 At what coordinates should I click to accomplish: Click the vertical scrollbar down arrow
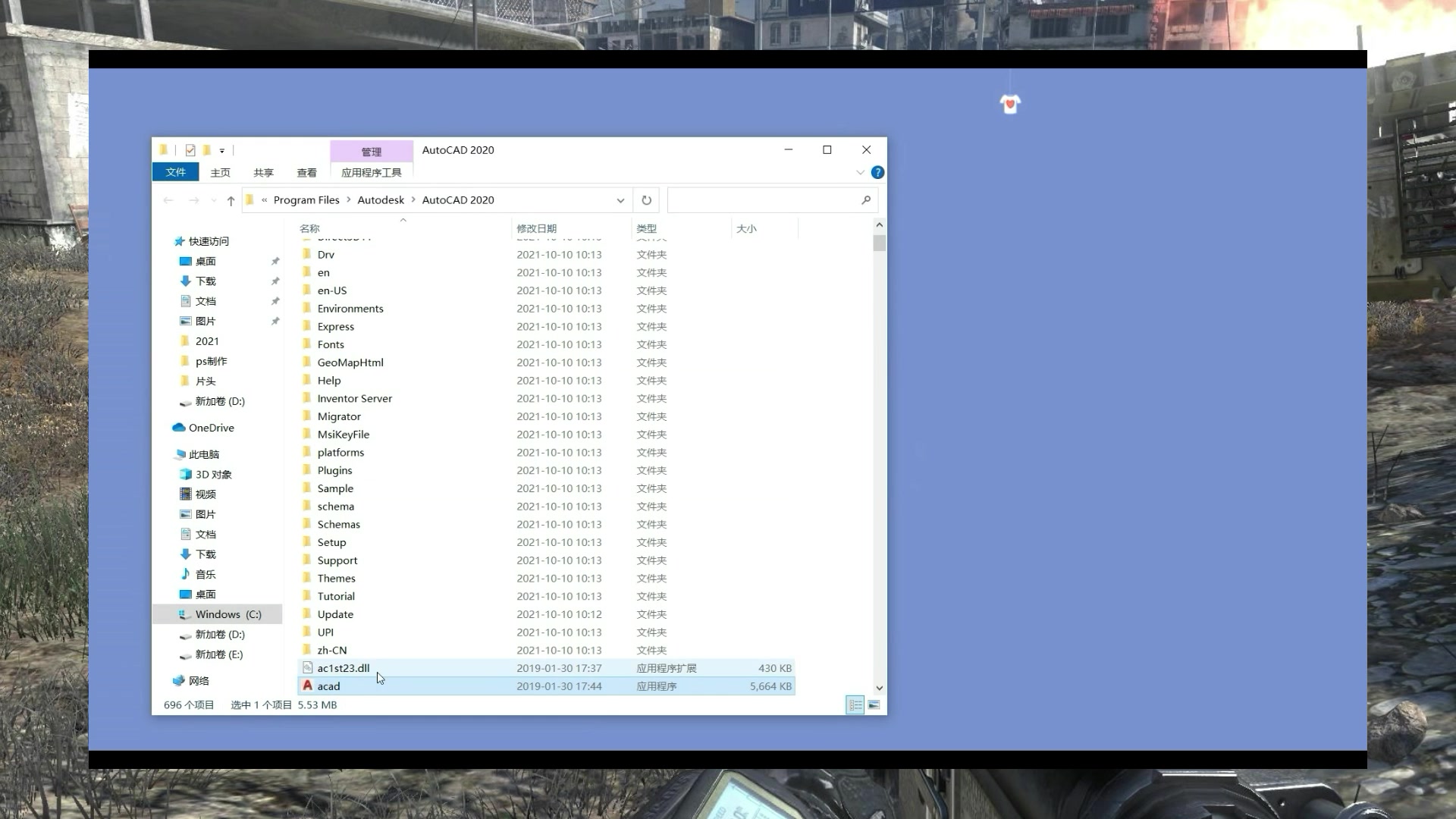880,688
